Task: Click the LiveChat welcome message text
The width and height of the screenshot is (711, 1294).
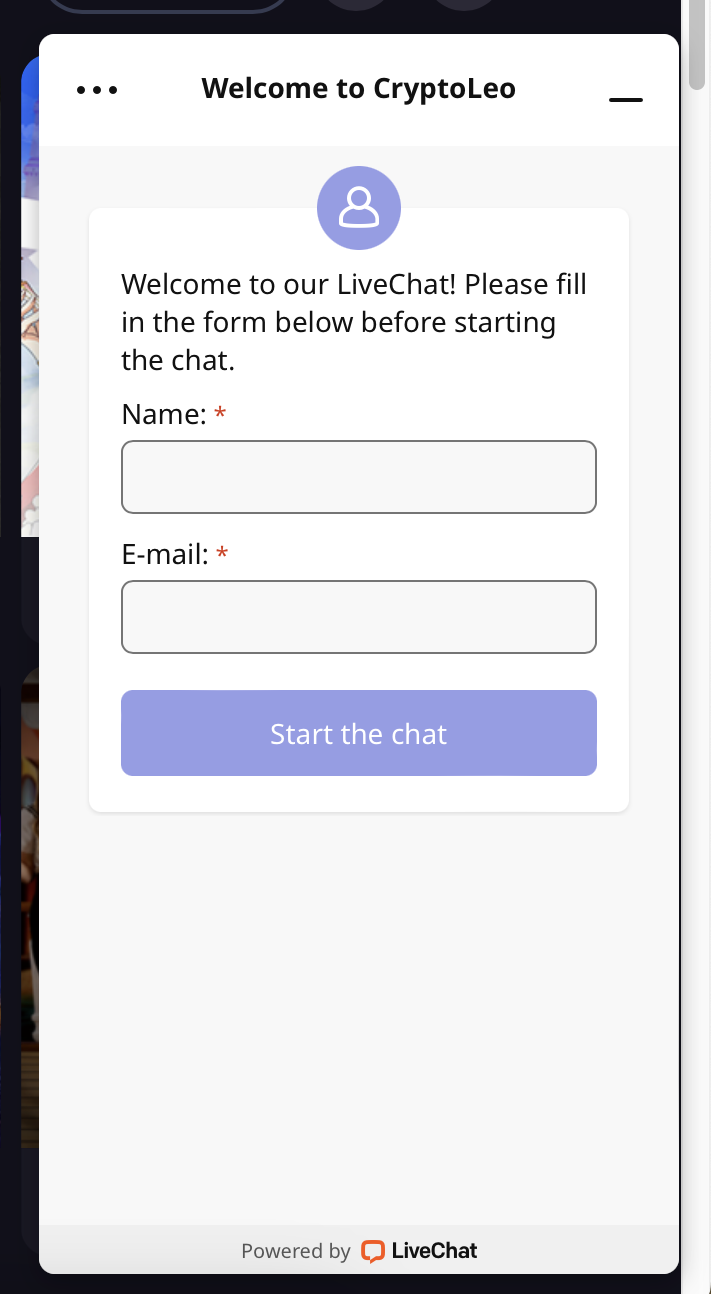Action: [354, 322]
